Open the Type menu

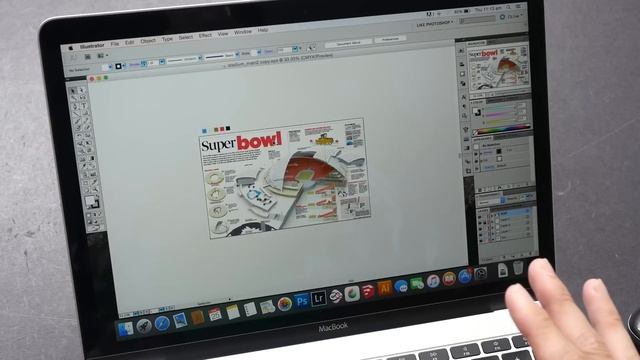(x=167, y=39)
